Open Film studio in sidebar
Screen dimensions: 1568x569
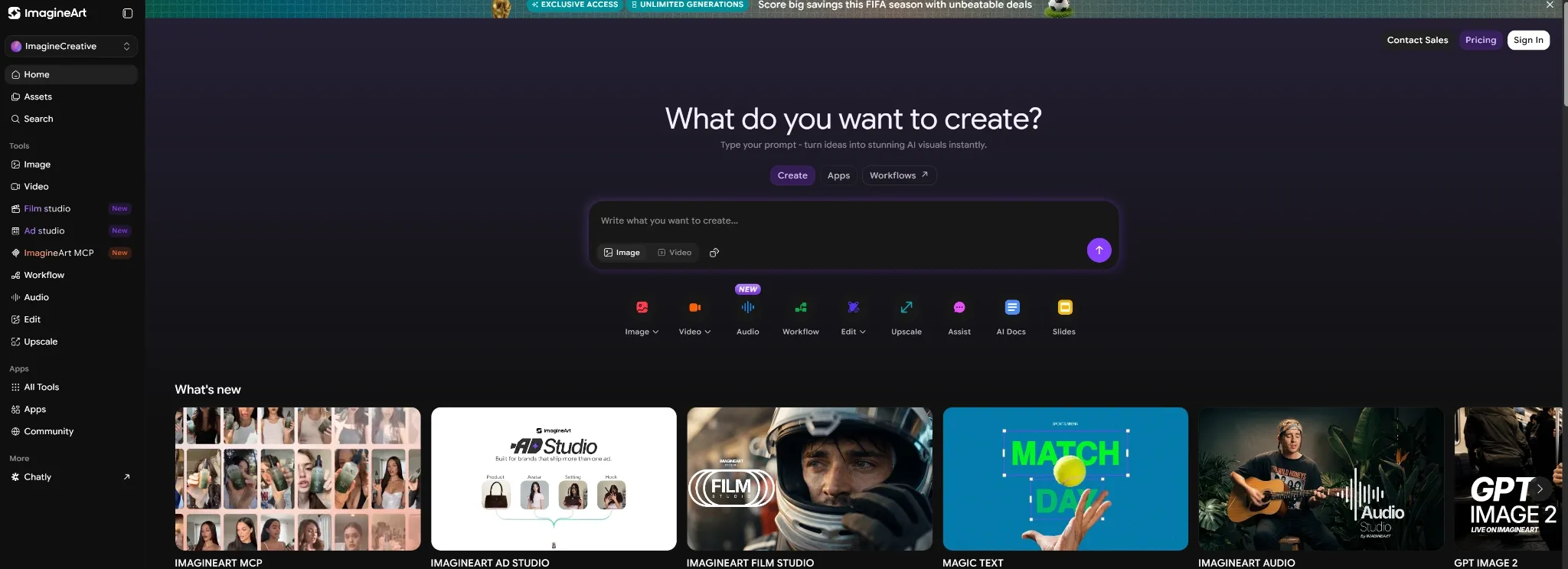[71, 208]
